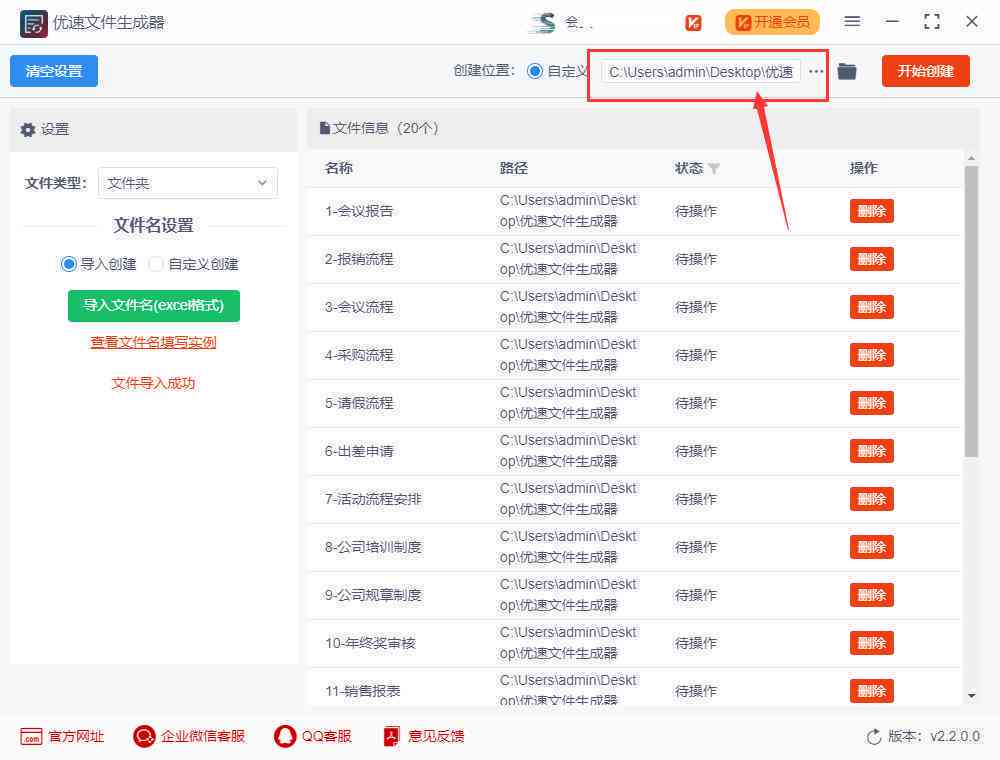Click the 文件导入成功 status message
This screenshot has width=1000, height=760.
point(153,383)
